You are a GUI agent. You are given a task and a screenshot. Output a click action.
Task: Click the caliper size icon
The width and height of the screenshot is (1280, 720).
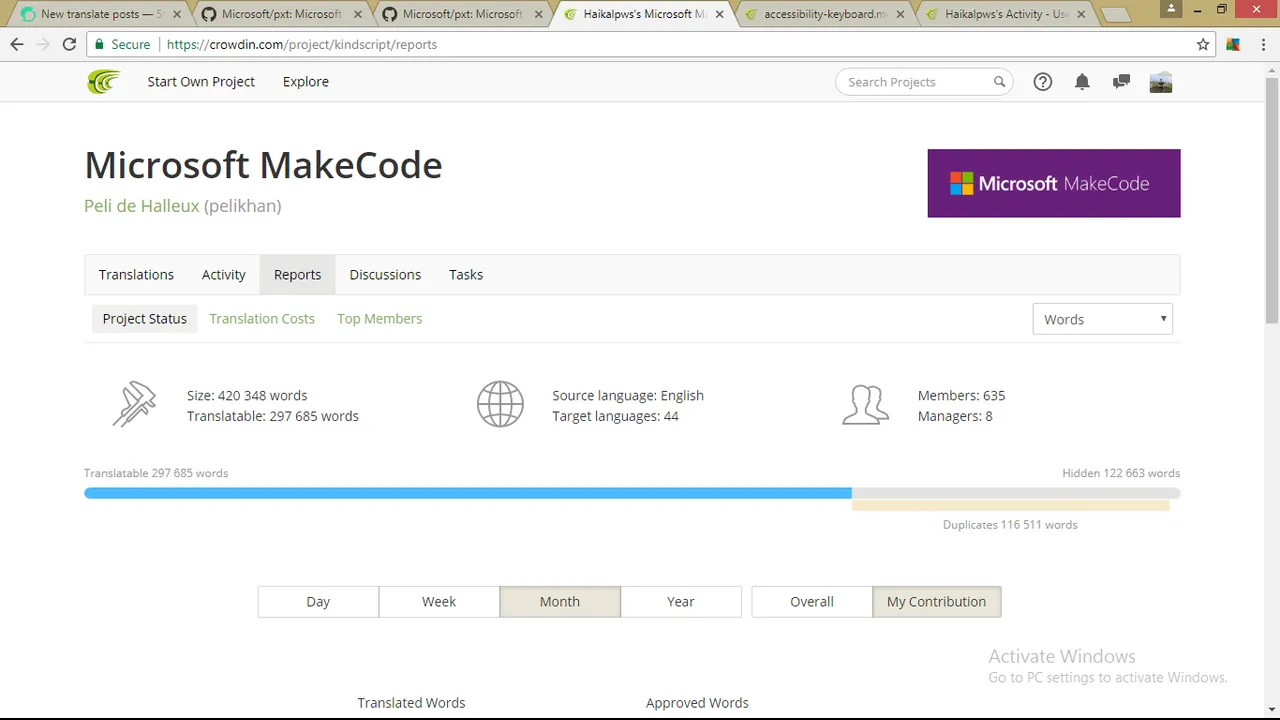click(x=134, y=405)
